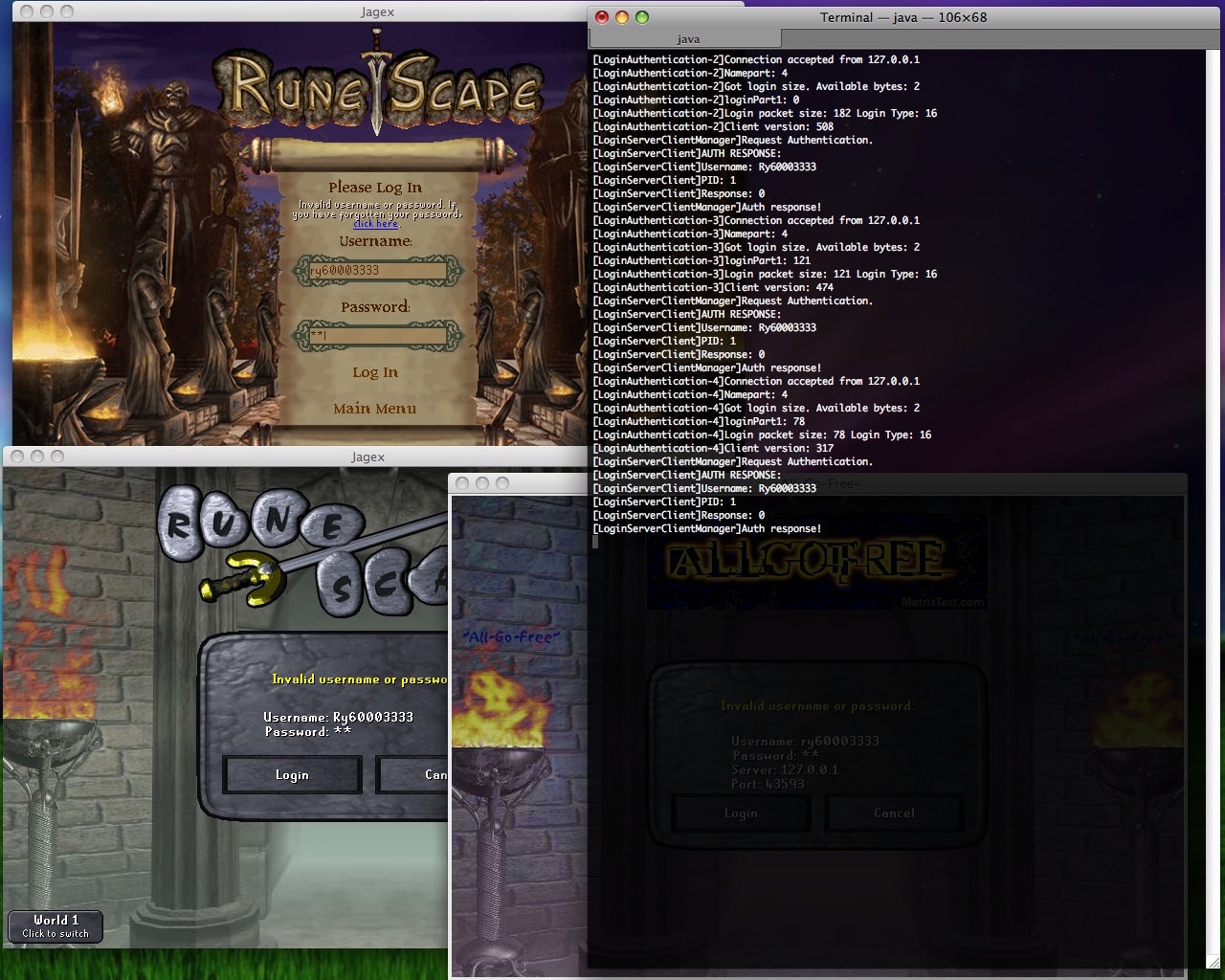Open the 'click here' forgotten password link
Image resolution: width=1225 pixels, height=980 pixels.
click(375, 224)
